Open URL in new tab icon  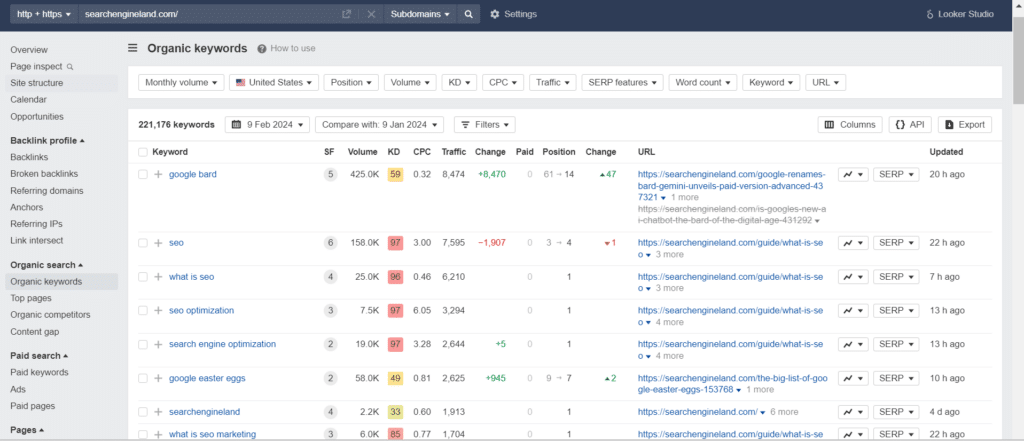point(346,14)
